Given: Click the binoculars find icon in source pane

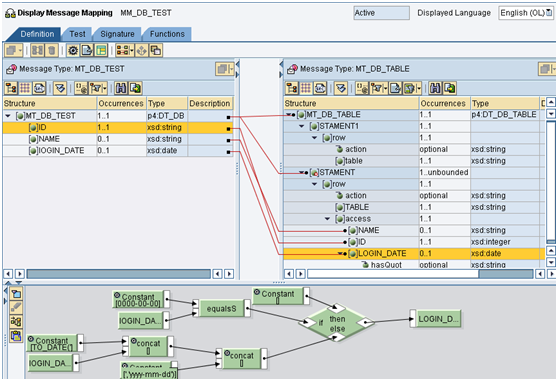Looking at the screenshot, I should [121, 88].
